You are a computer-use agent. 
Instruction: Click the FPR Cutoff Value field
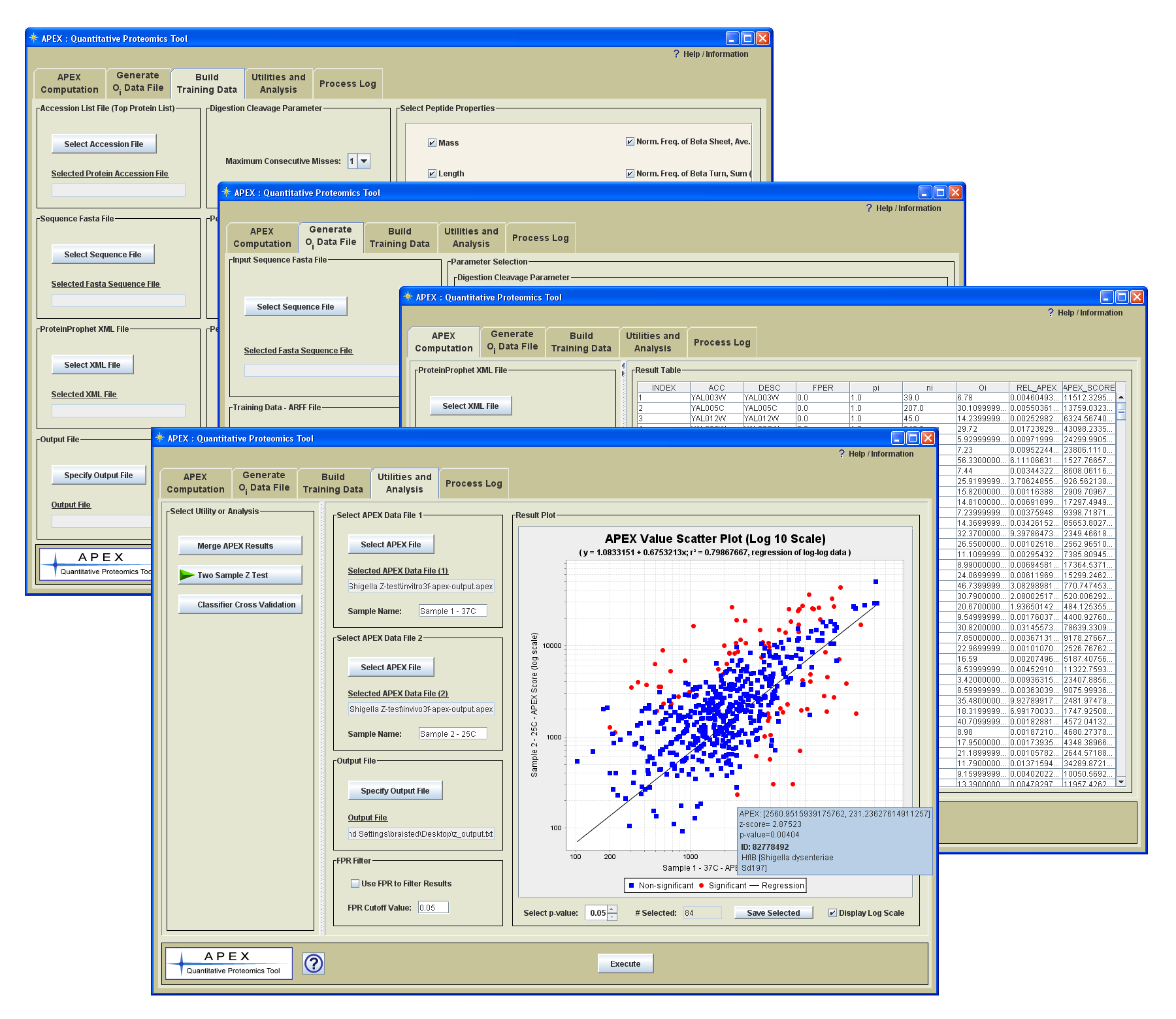click(x=433, y=908)
